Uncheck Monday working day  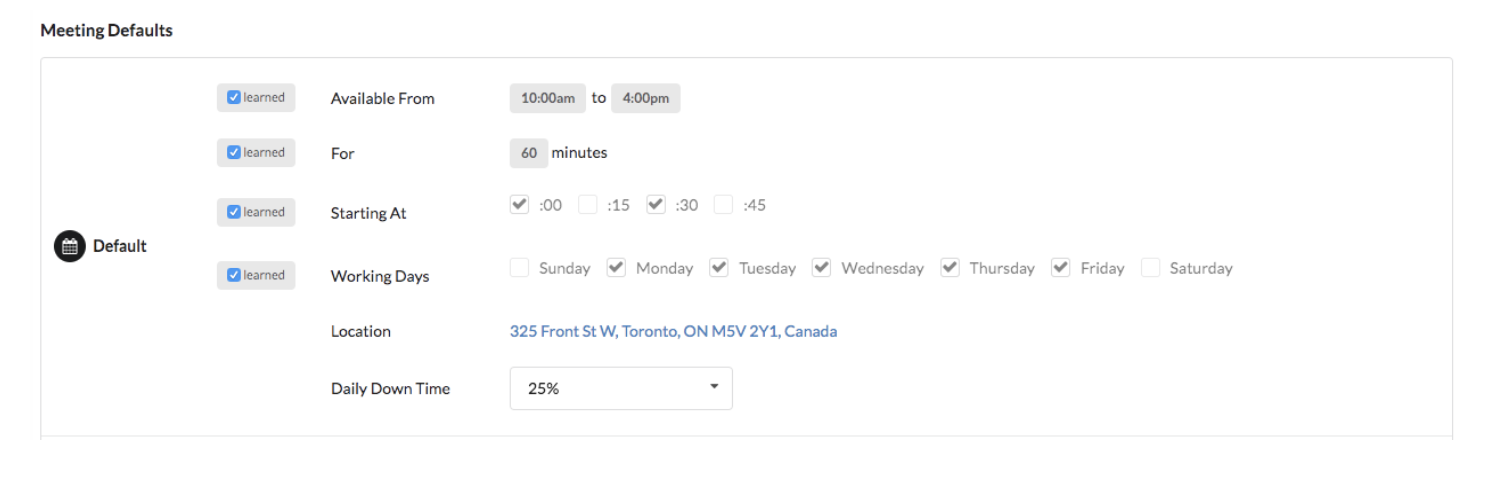coord(616,267)
